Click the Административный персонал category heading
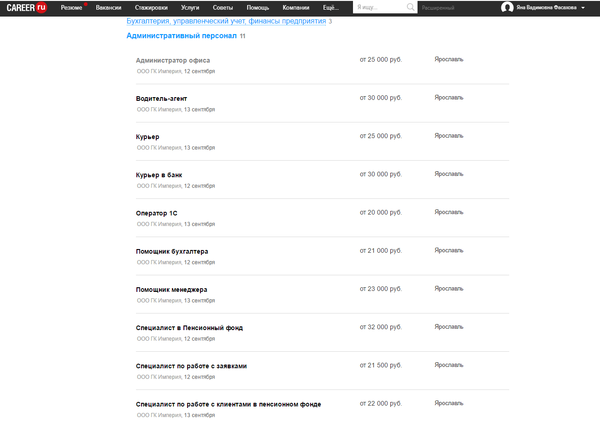600x424 pixels. point(182,35)
